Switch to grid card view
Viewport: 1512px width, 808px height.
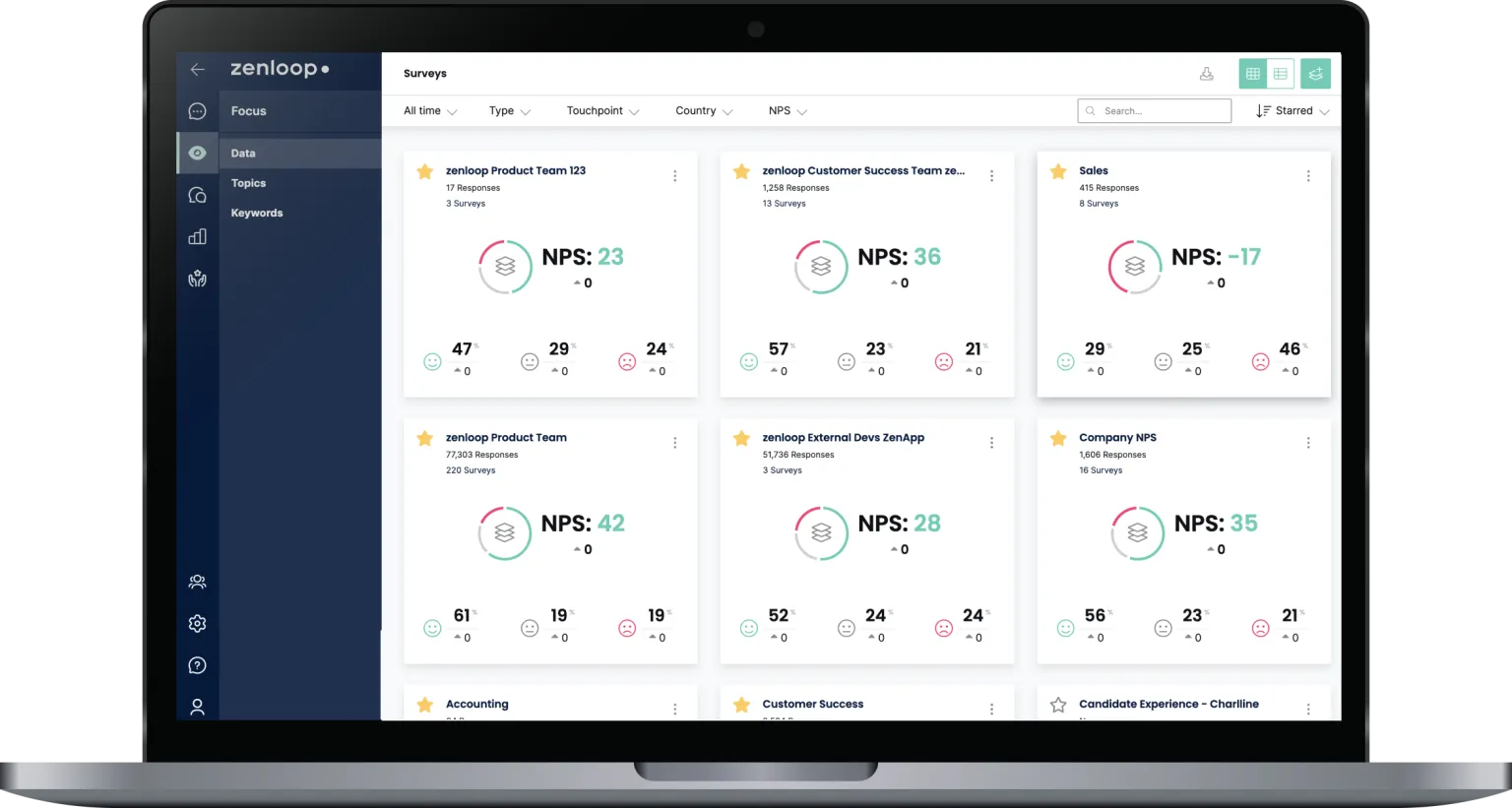(1252, 74)
